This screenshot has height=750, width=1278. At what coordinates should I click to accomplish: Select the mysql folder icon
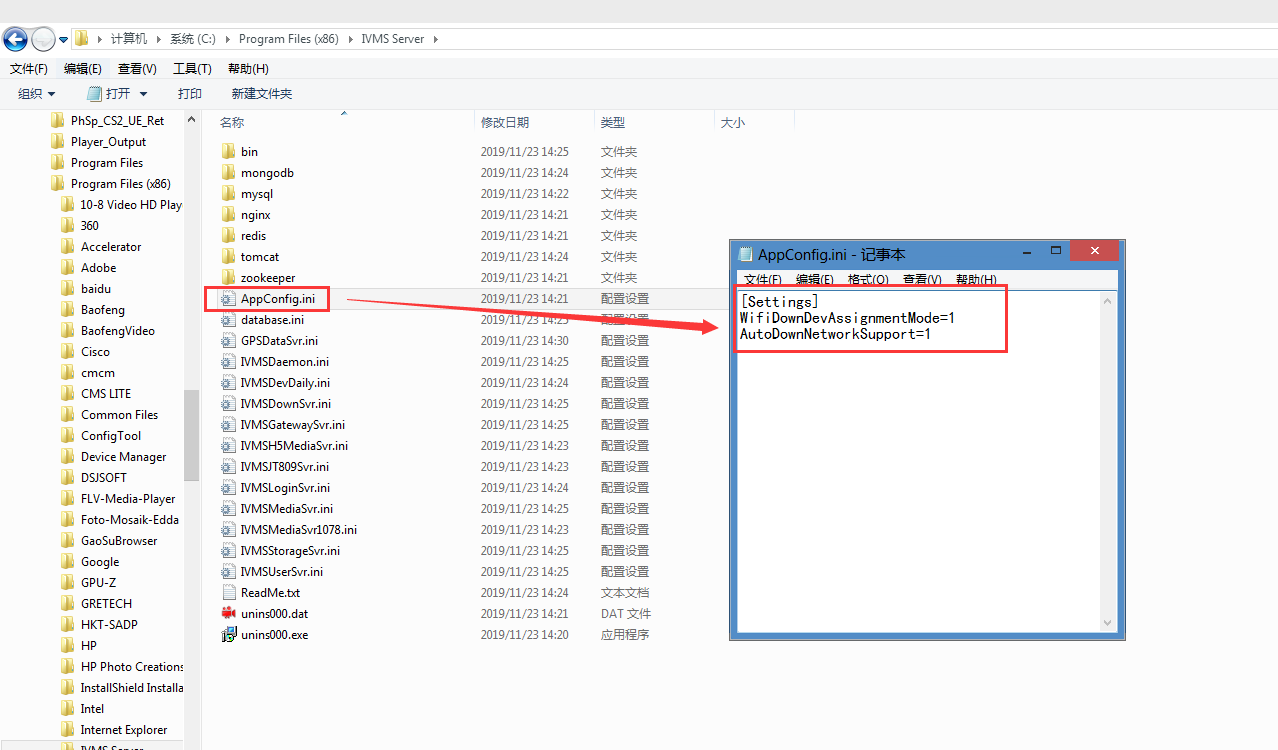(x=227, y=194)
